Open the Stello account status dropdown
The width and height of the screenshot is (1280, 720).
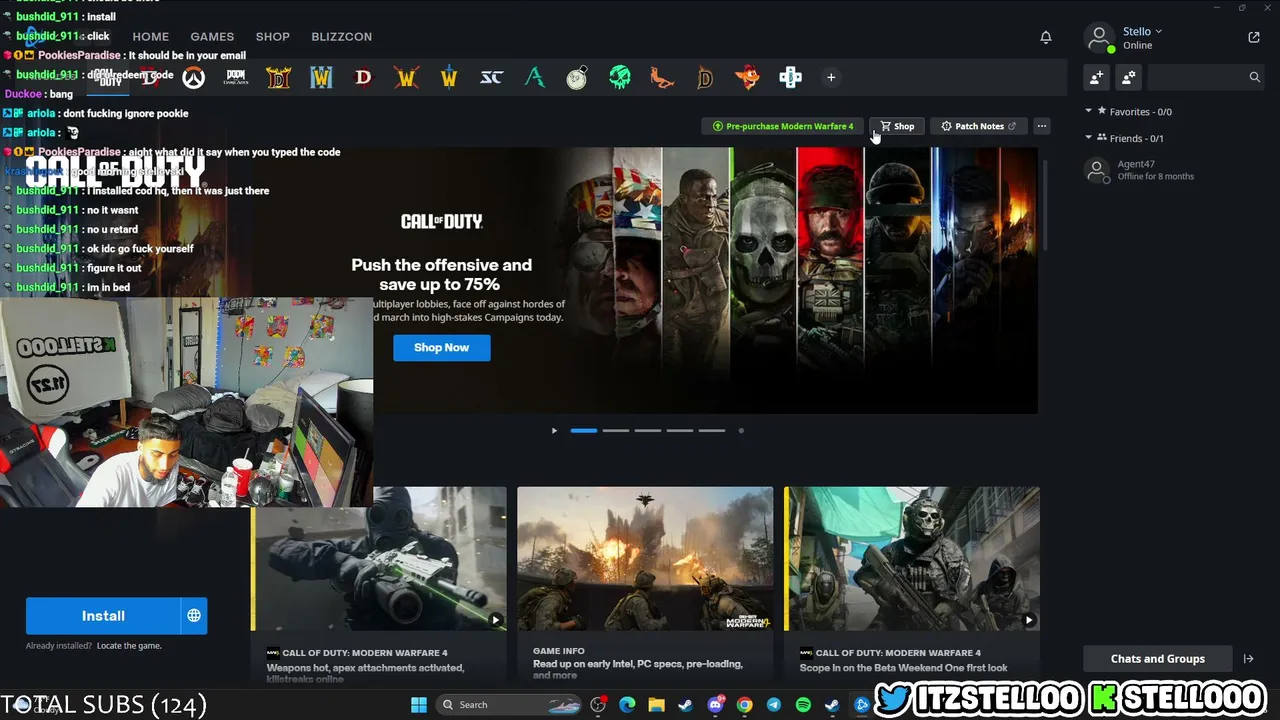click(1143, 31)
